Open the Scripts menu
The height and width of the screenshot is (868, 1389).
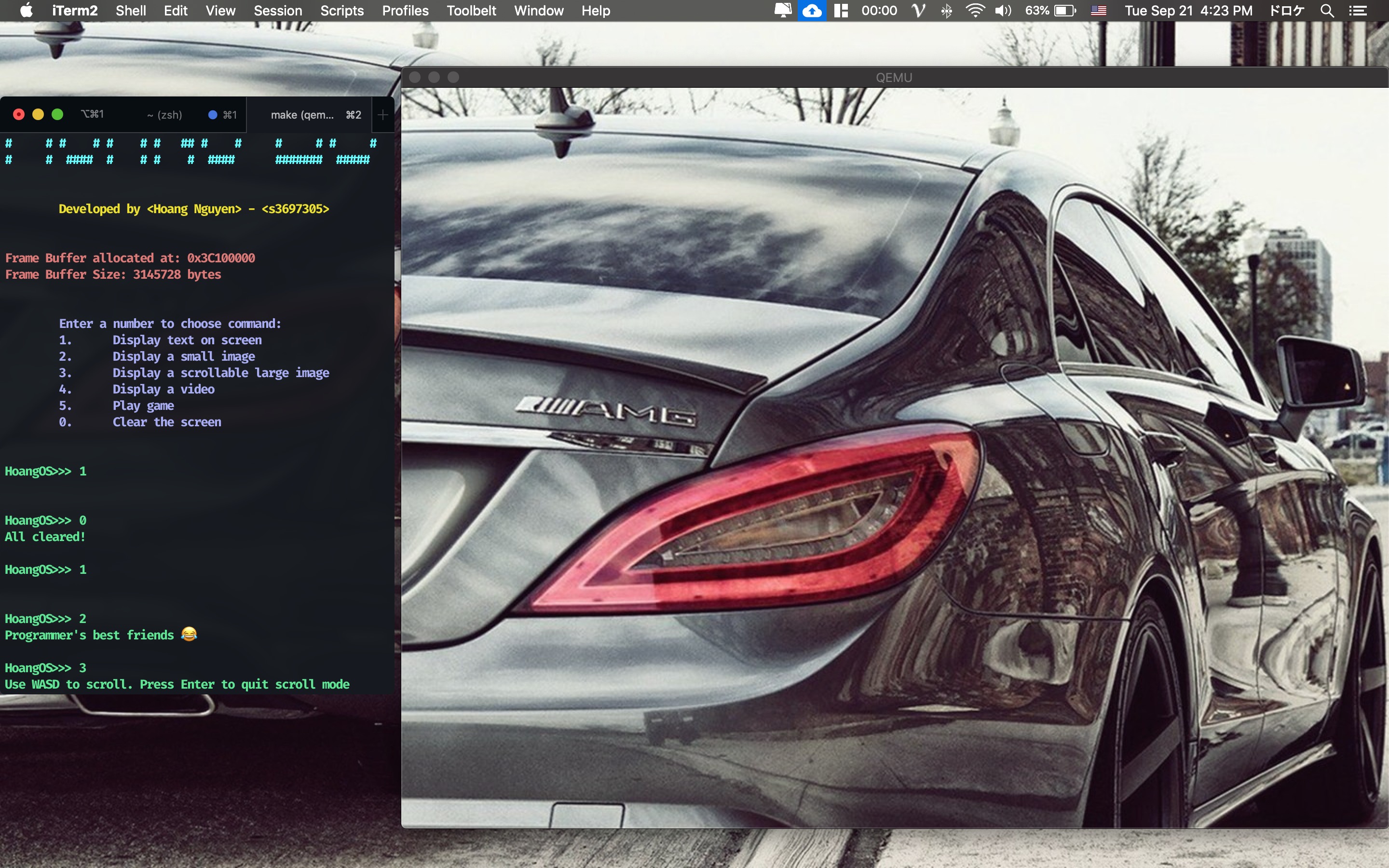[x=341, y=10]
